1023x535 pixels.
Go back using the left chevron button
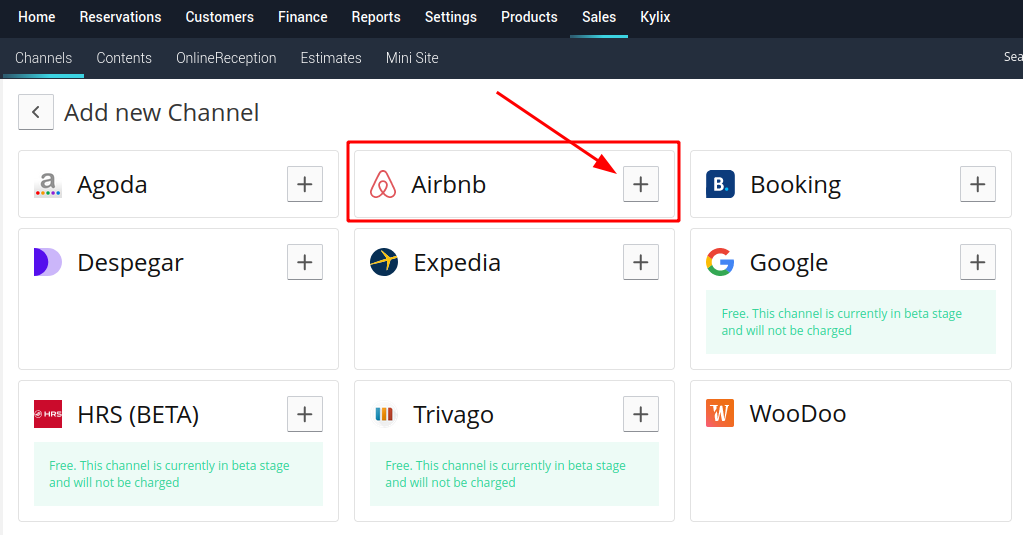click(36, 112)
